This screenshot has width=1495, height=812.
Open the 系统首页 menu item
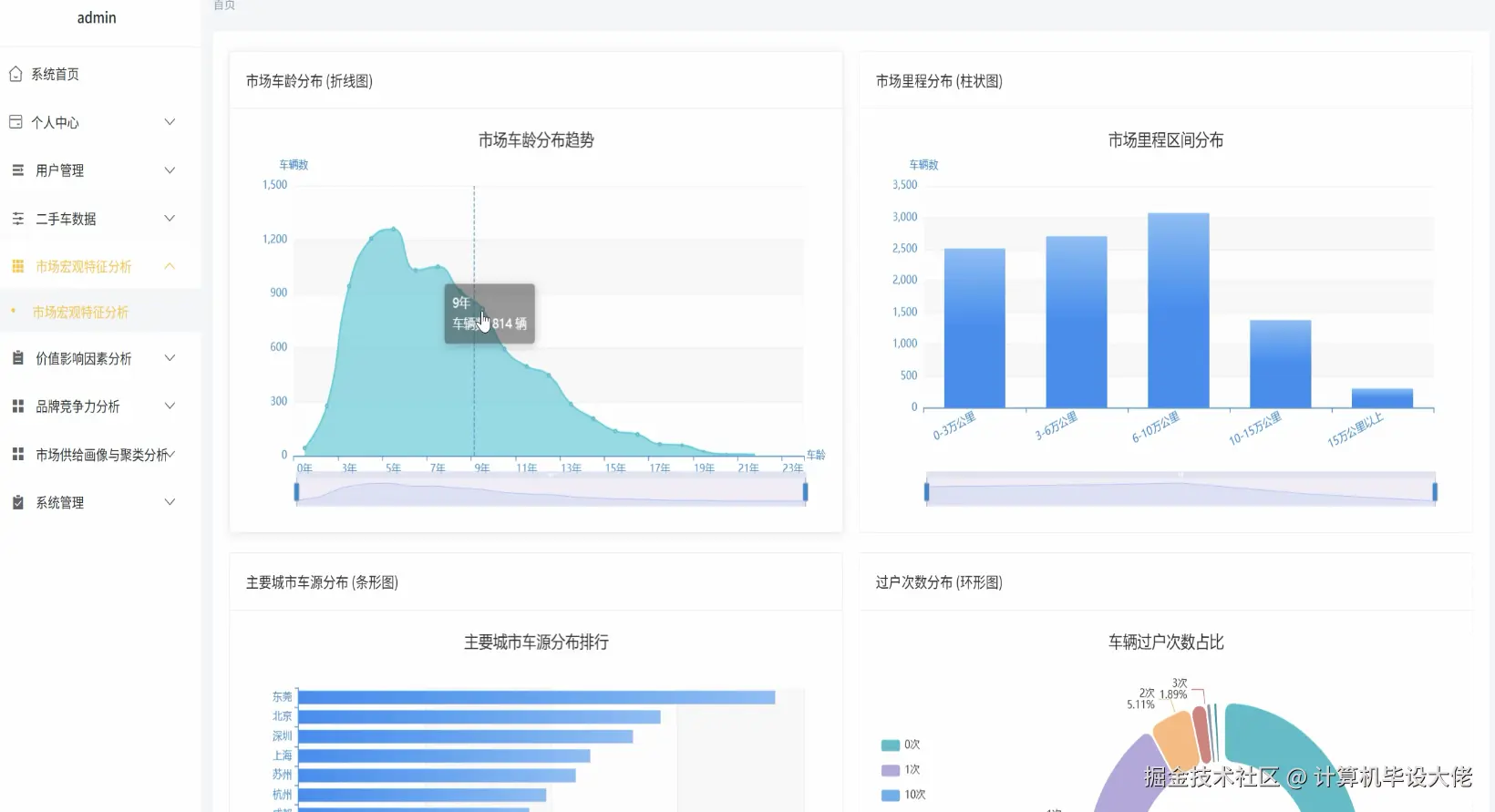[100, 74]
